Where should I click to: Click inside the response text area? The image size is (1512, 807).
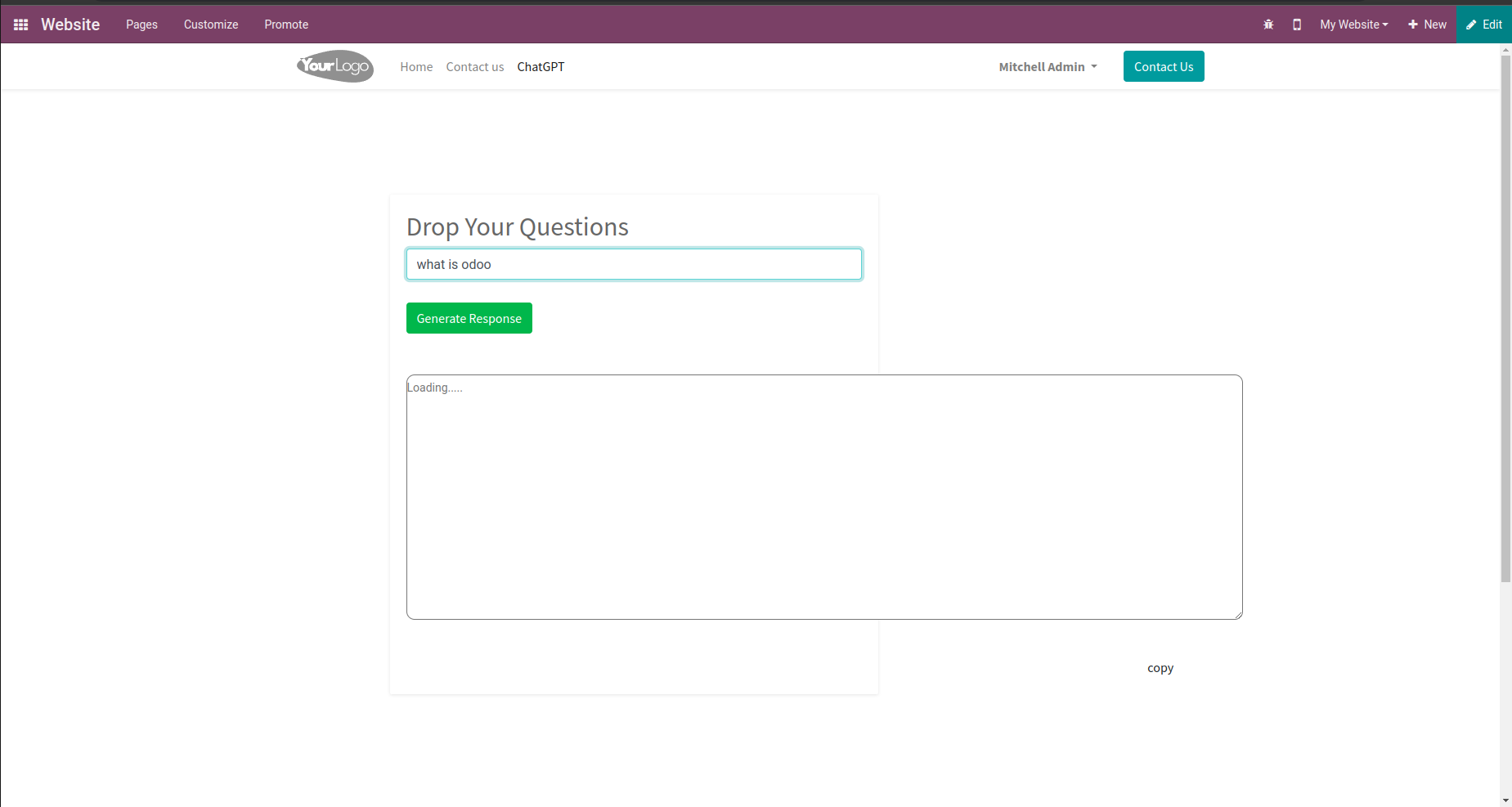click(824, 497)
